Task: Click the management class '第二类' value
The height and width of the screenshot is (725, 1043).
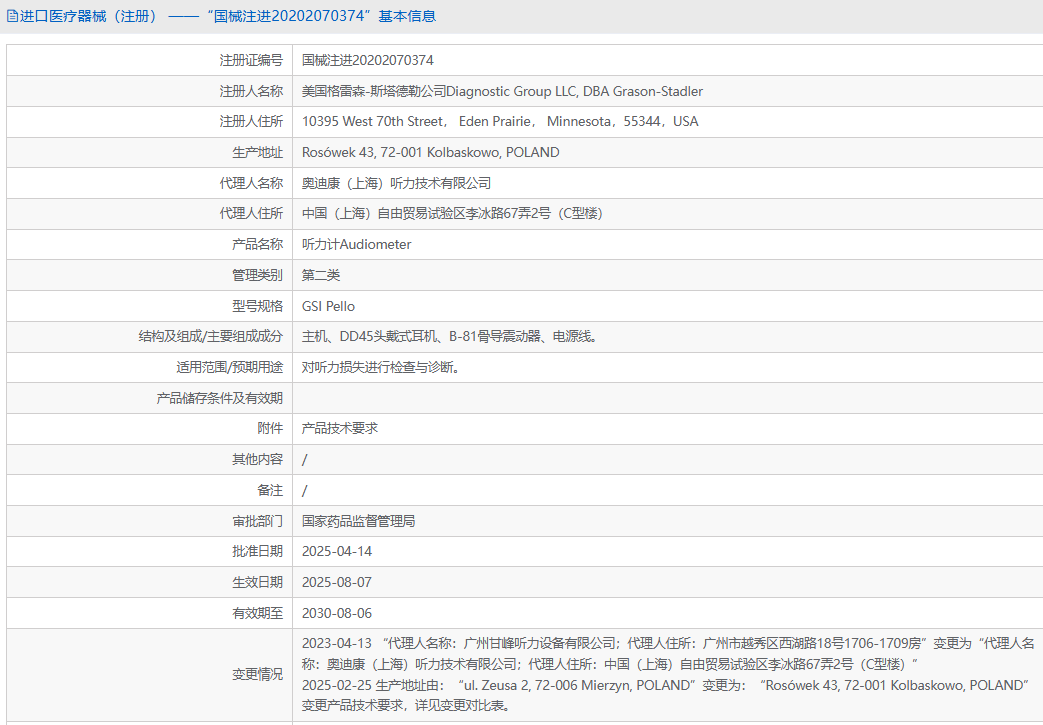Action: pos(321,275)
